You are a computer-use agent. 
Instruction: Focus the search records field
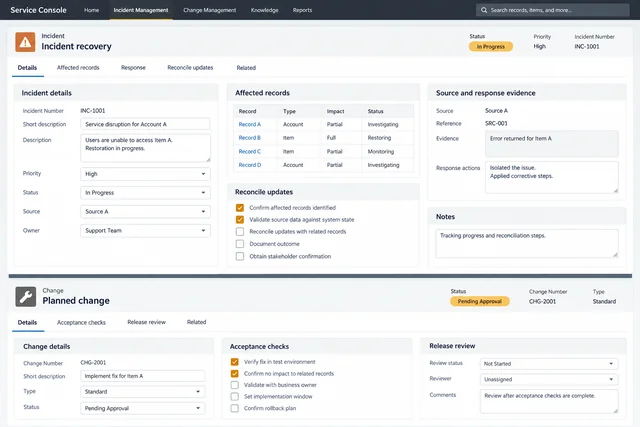click(553, 10)
